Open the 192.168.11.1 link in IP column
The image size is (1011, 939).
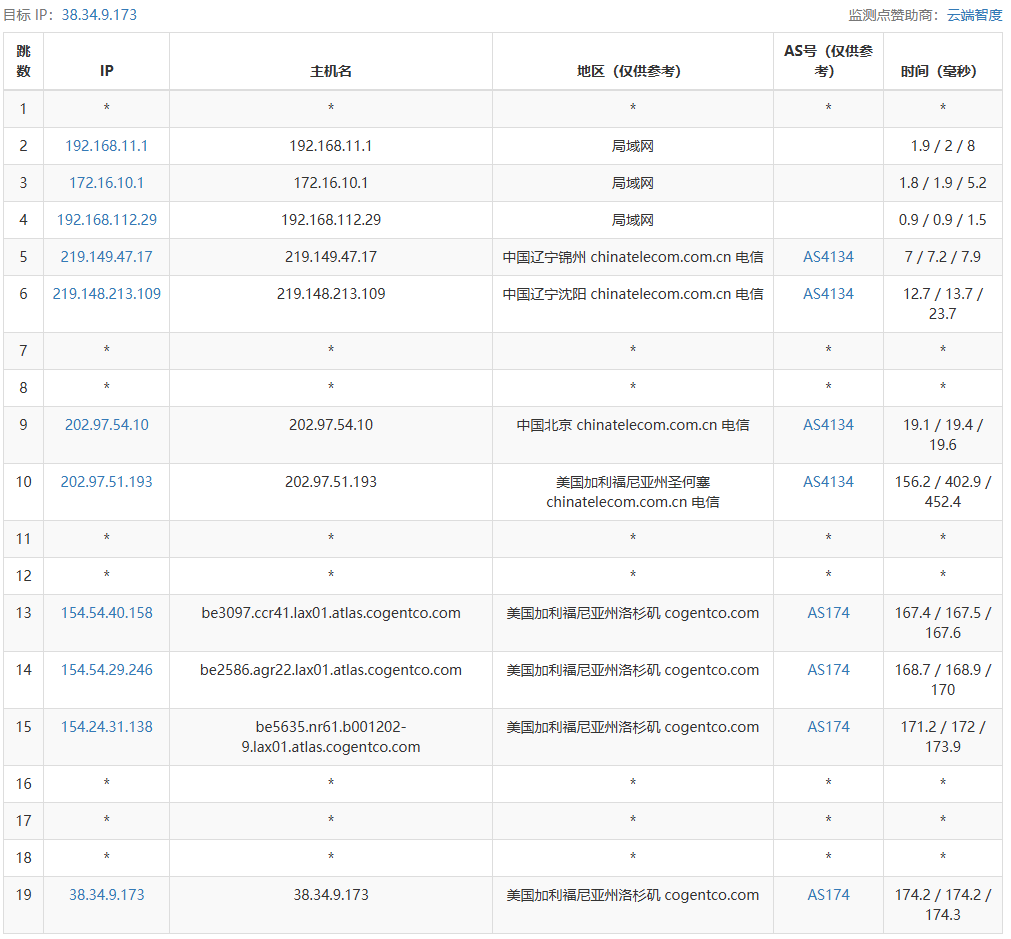106,146
